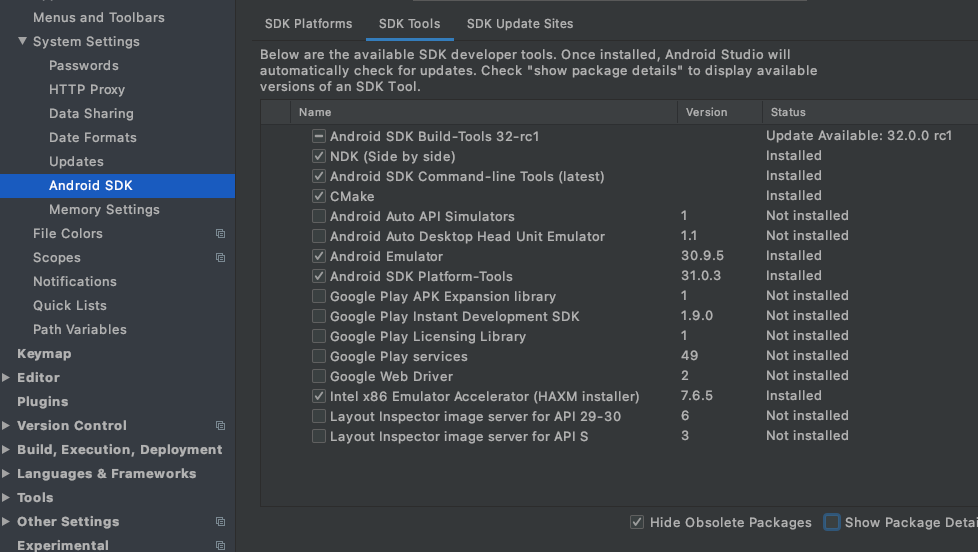Expand Build, Execution, Deployment node

click(x=6, y=450)
